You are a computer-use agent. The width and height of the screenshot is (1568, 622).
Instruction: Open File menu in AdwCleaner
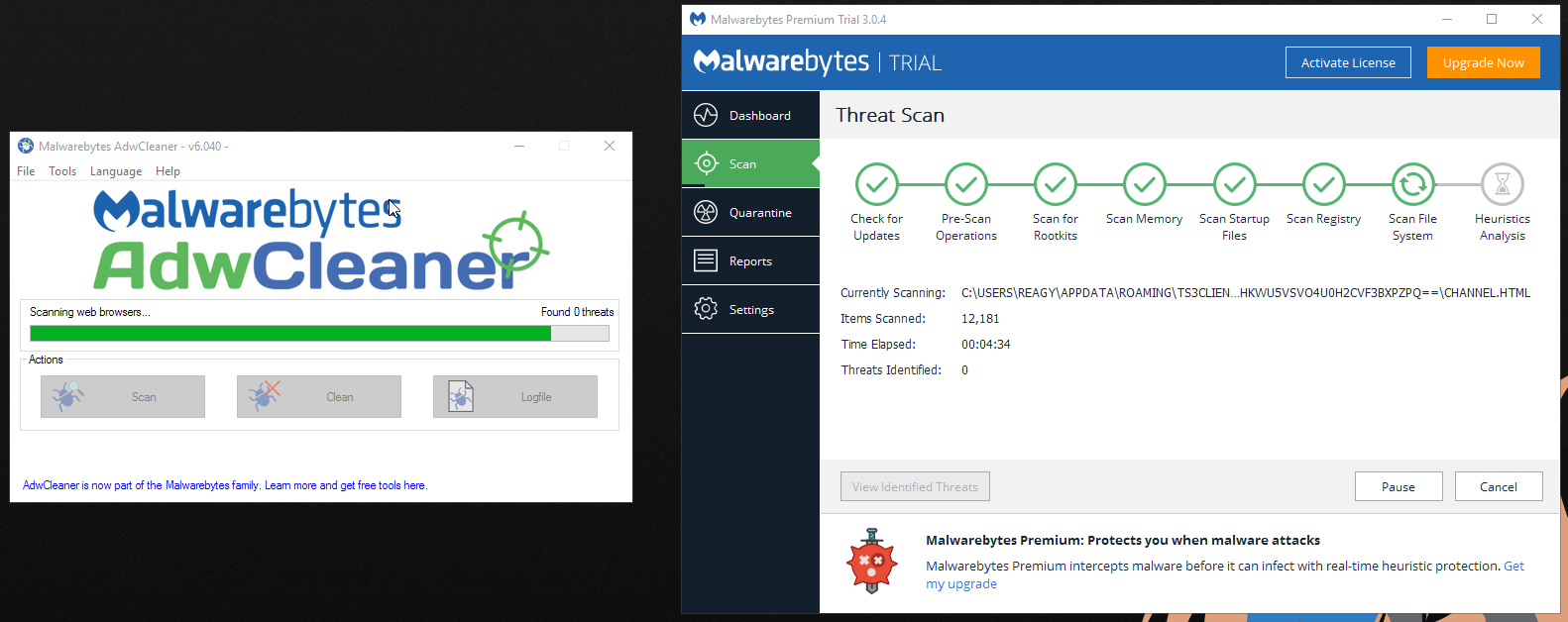point(26,171)
